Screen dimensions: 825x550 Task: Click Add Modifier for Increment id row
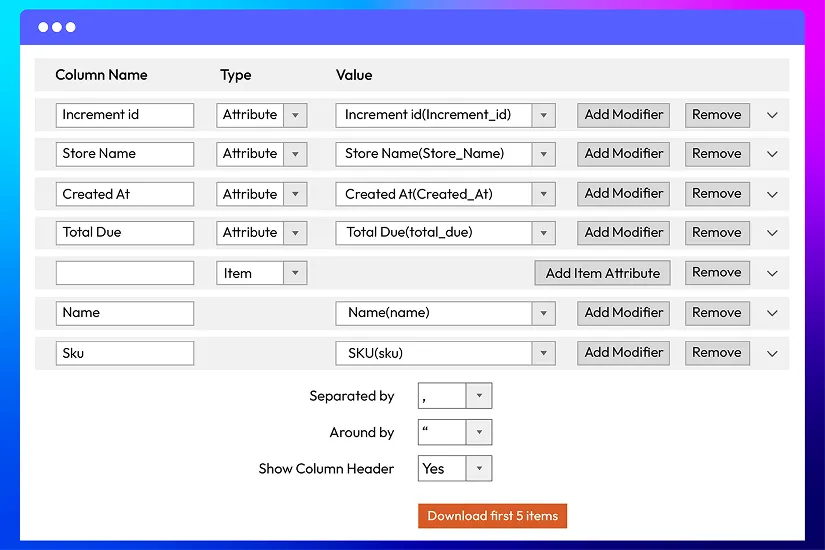pyautogui.click(x=623, y=115)
